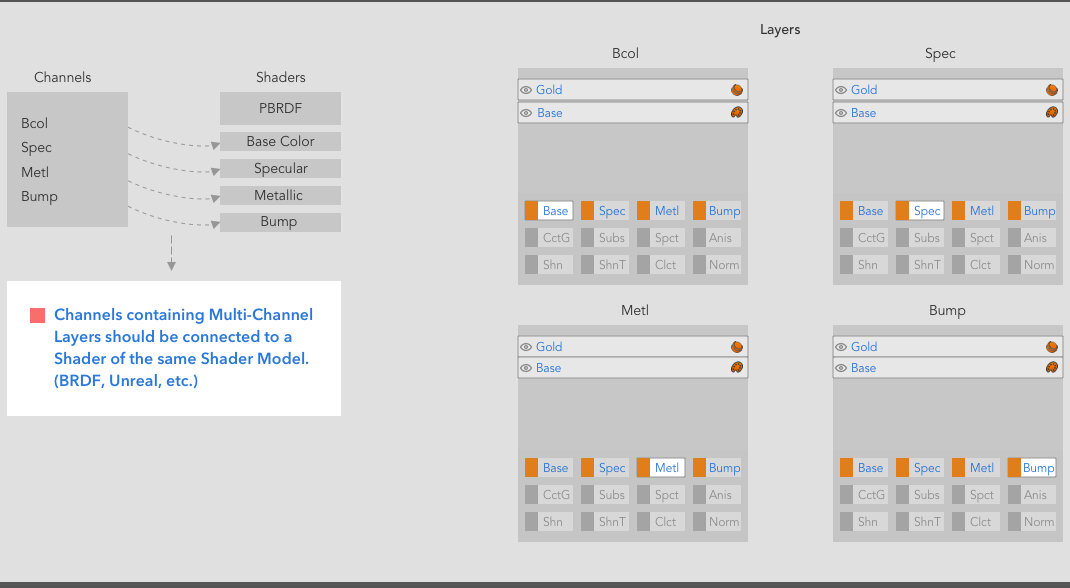Click the paint icon on Base layer in Bump
1070x588 pixels.
(x=1051, y=367)
